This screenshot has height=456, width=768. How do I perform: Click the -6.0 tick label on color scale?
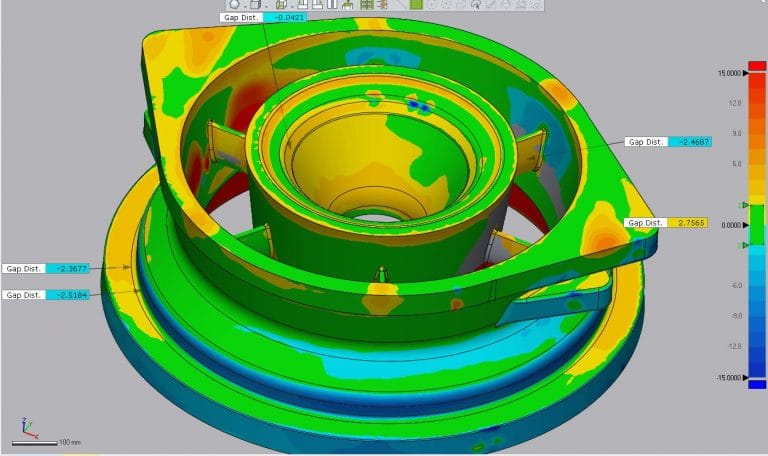736,286
